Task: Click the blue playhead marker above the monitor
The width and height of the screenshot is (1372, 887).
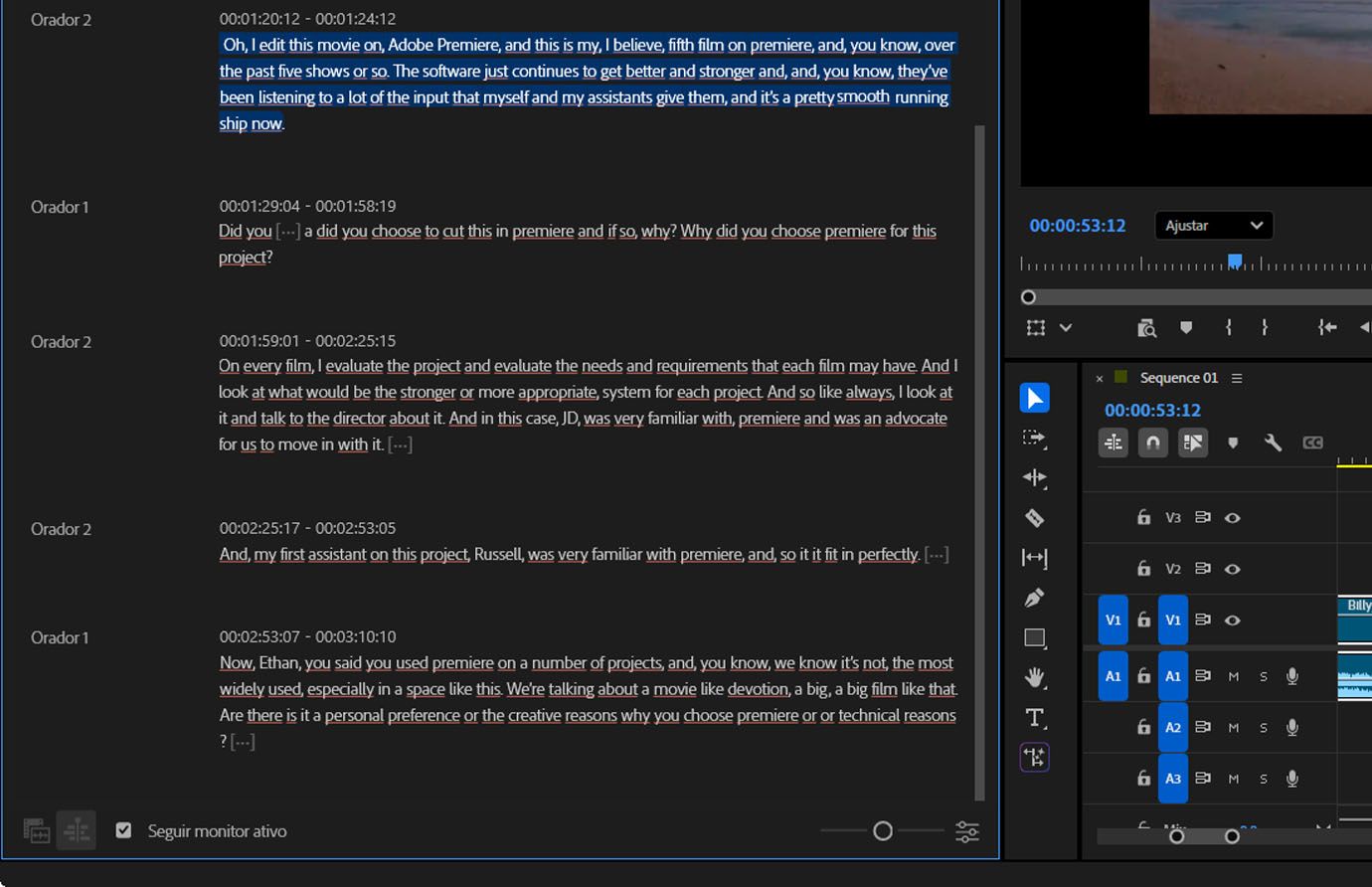Action: 1236,260
